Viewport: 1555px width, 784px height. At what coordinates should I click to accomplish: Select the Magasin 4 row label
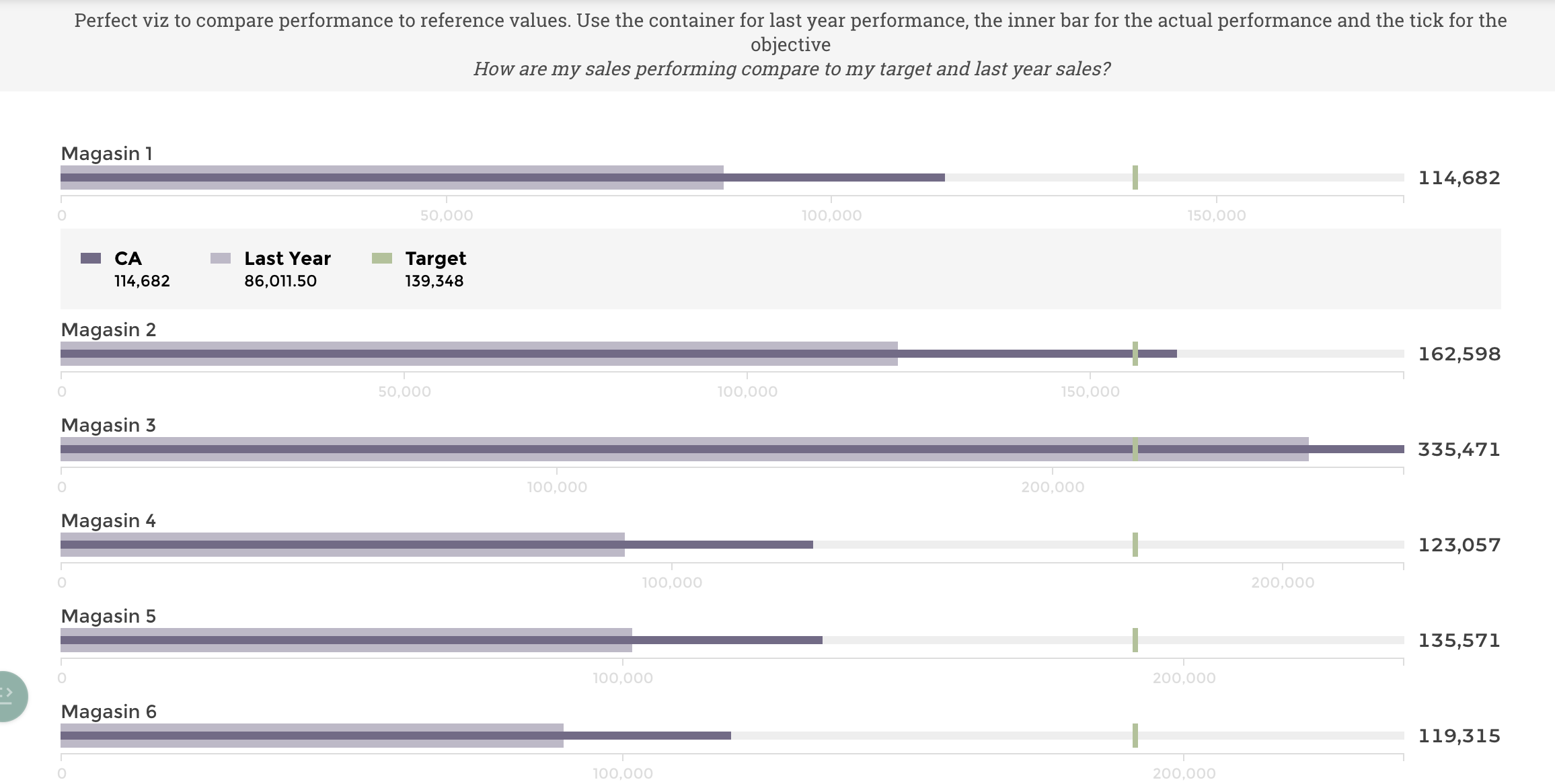[x=108, y=521]
